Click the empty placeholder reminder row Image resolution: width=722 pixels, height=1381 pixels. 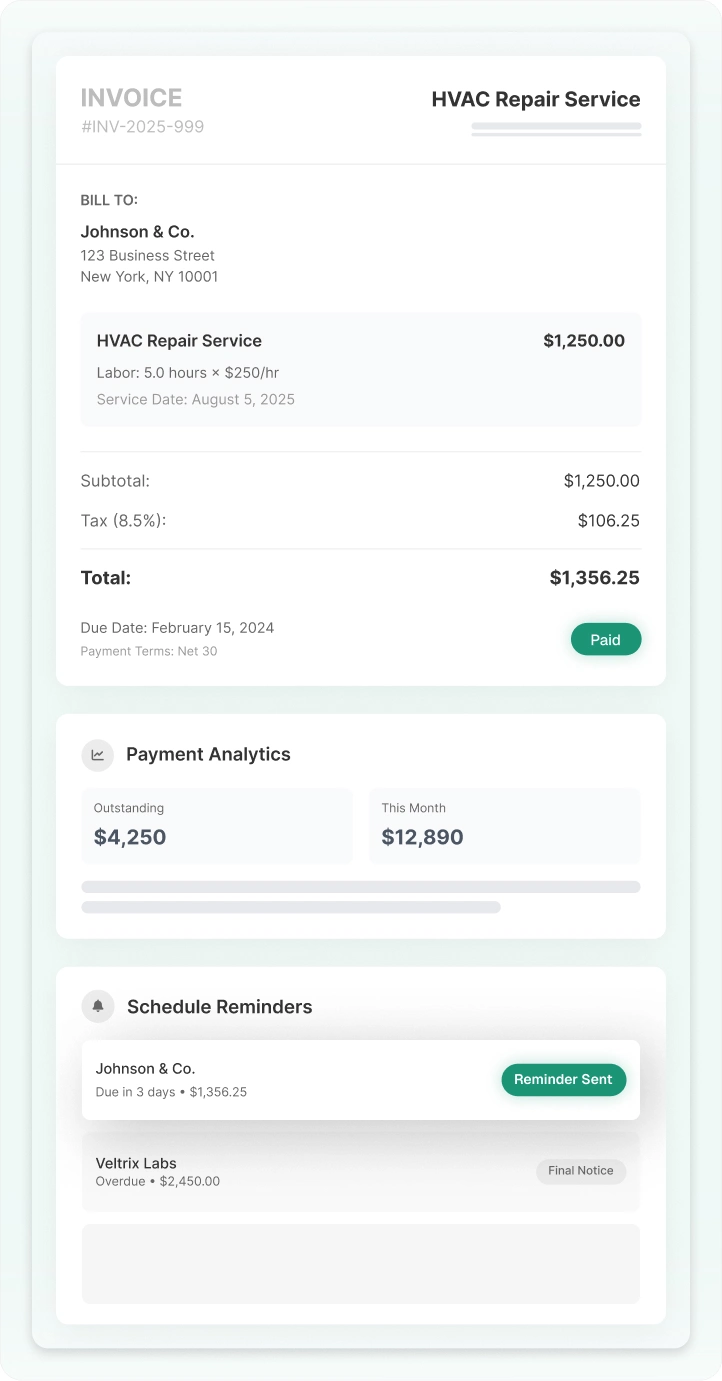click(360, 1263)
